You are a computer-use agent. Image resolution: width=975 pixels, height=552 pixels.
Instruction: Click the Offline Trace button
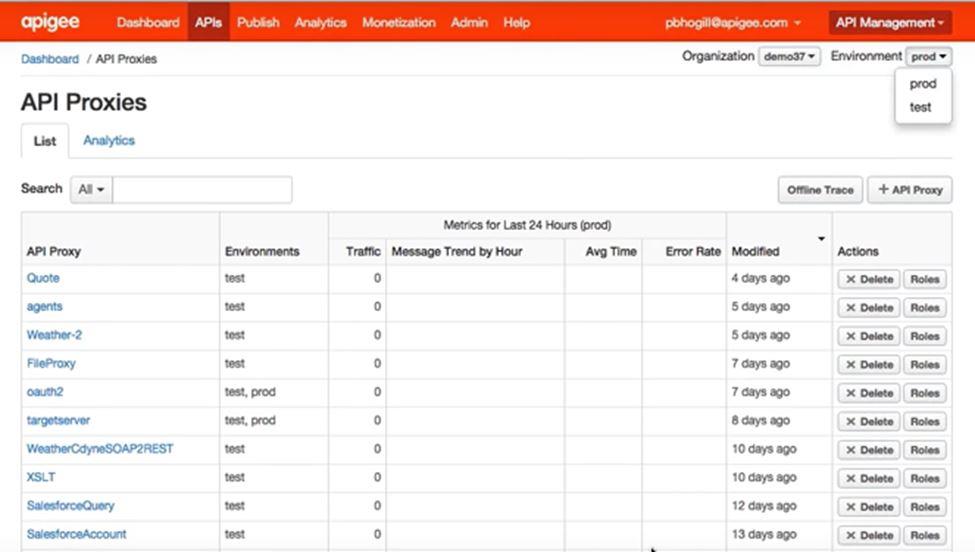click(x=820, y=190)
